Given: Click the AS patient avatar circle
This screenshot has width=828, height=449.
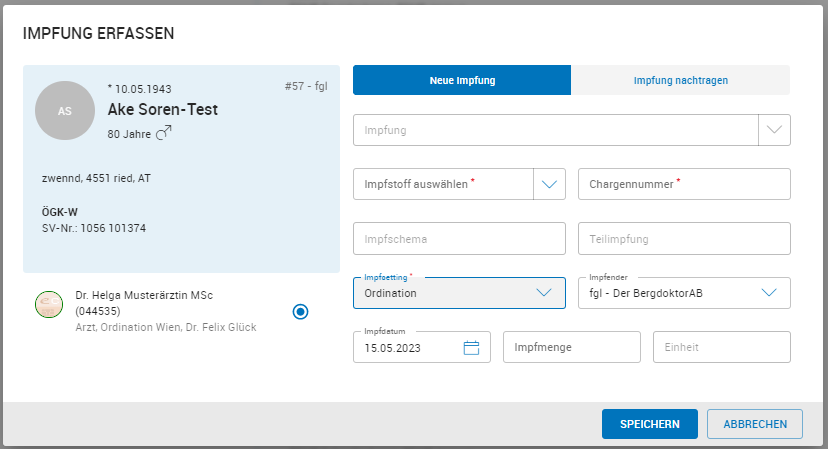Looking at the screenshot, I should point(65,111).
